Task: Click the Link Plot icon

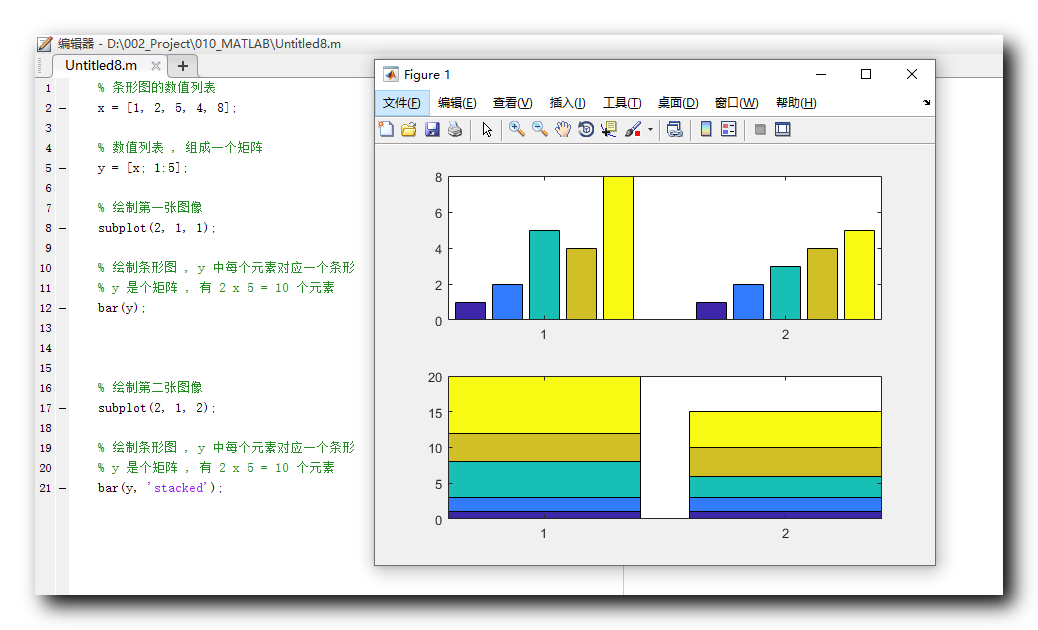Action: click(675, 129)
